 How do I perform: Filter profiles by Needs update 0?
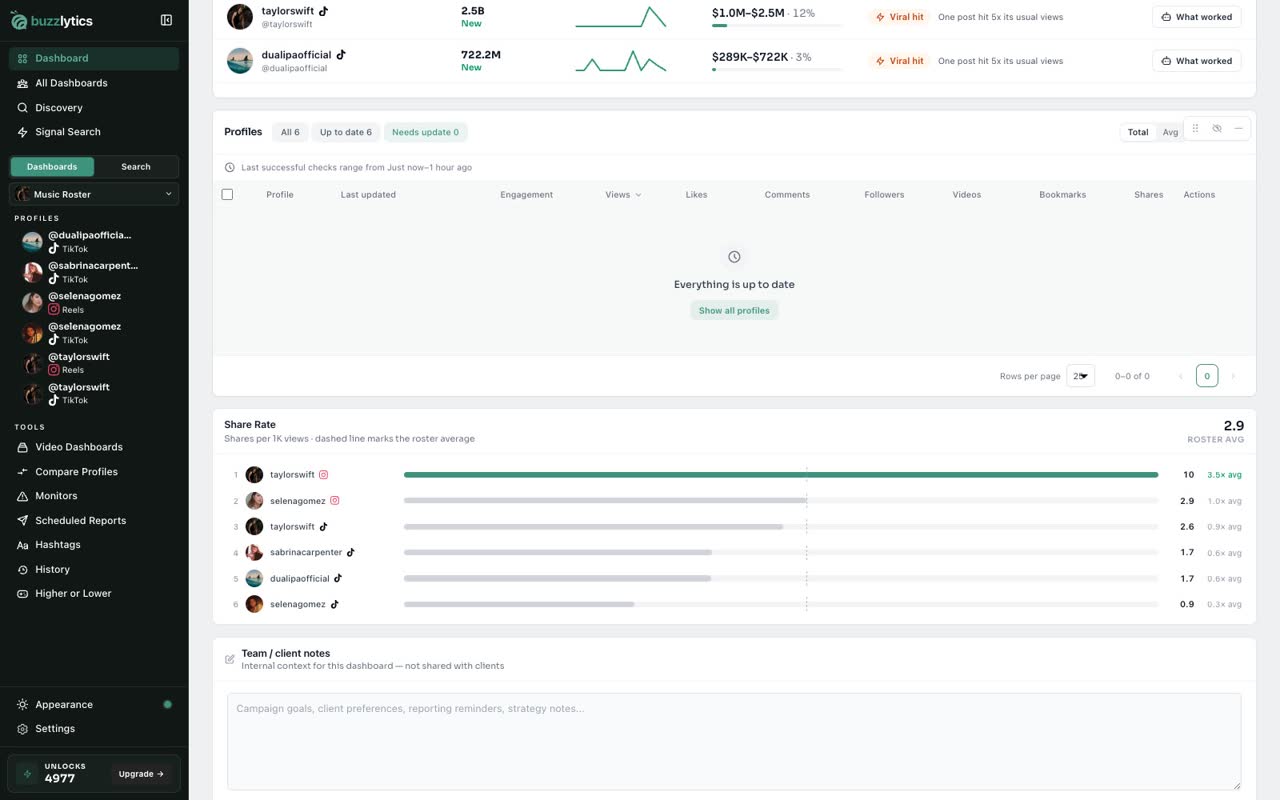(x=426, y=132)
